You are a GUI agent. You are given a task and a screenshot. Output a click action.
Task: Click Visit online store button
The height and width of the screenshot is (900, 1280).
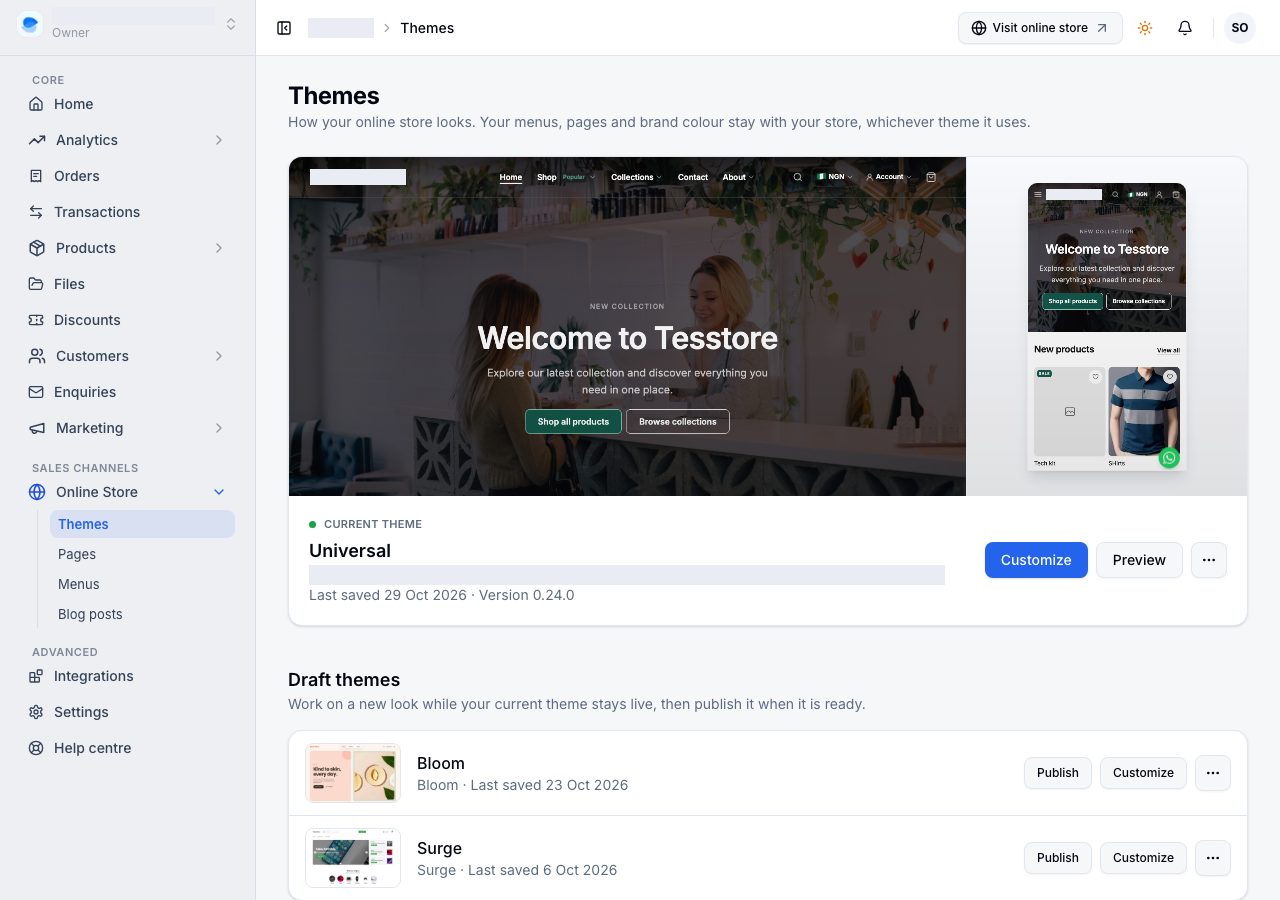click(x=1040, y=28)
